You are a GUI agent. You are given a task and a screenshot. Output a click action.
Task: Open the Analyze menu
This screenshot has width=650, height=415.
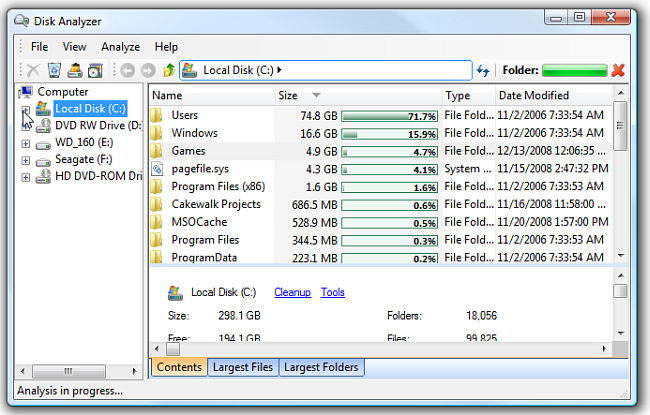point(120,47)
